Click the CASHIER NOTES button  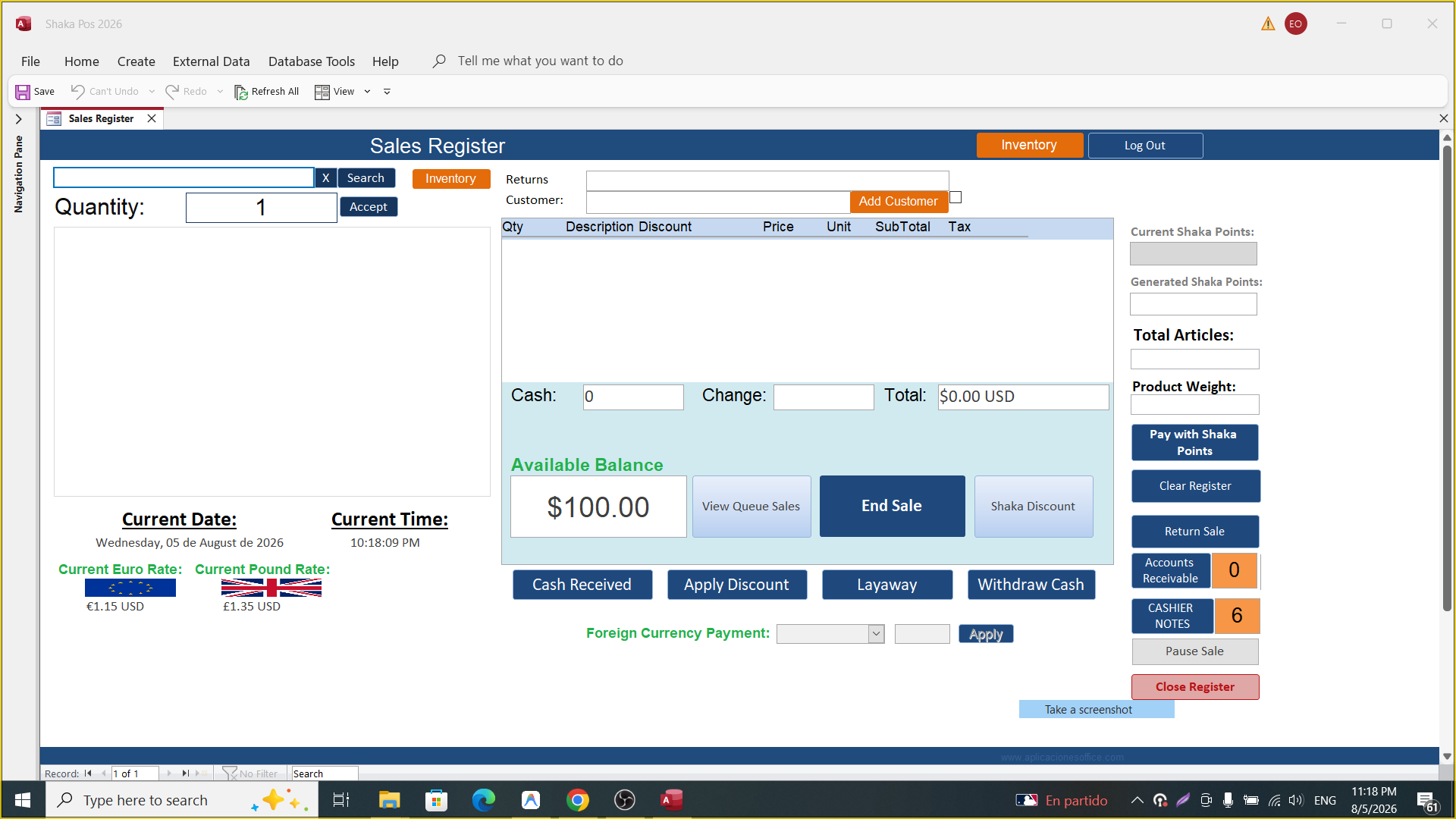1172,616
